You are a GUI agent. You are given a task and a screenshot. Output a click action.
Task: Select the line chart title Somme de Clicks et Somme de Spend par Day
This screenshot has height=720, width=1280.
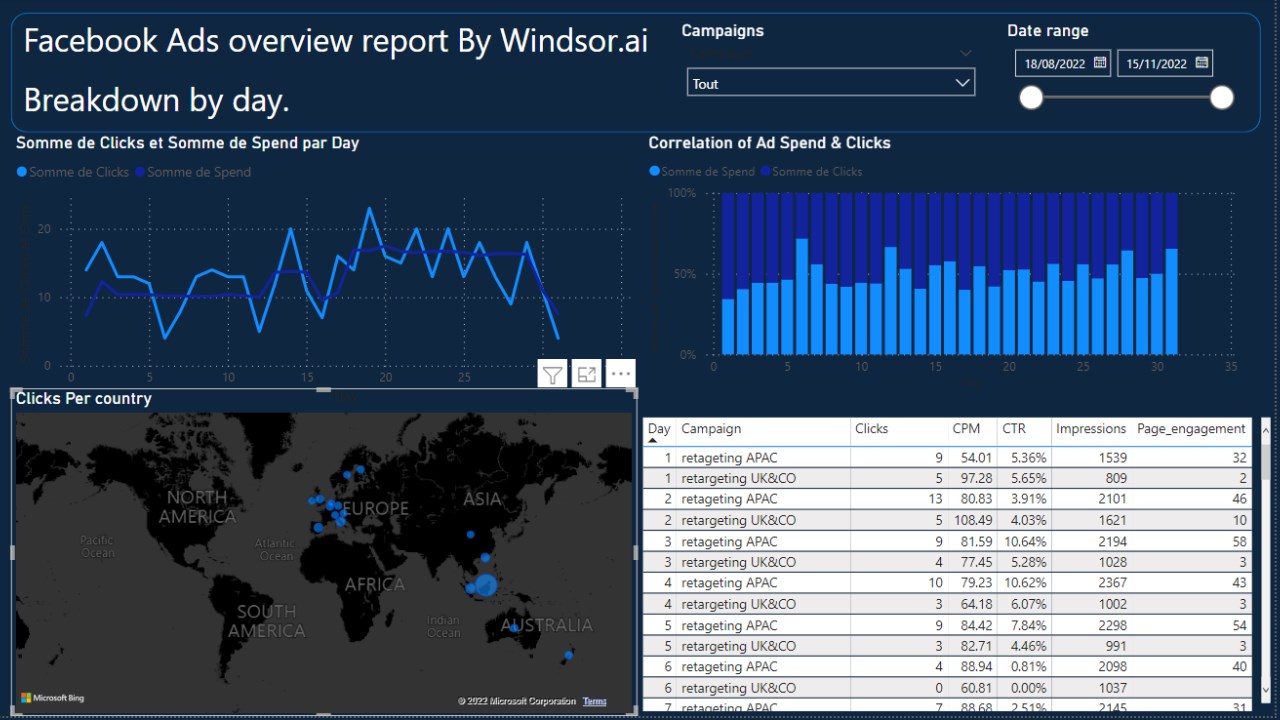(x=187, y=143)
